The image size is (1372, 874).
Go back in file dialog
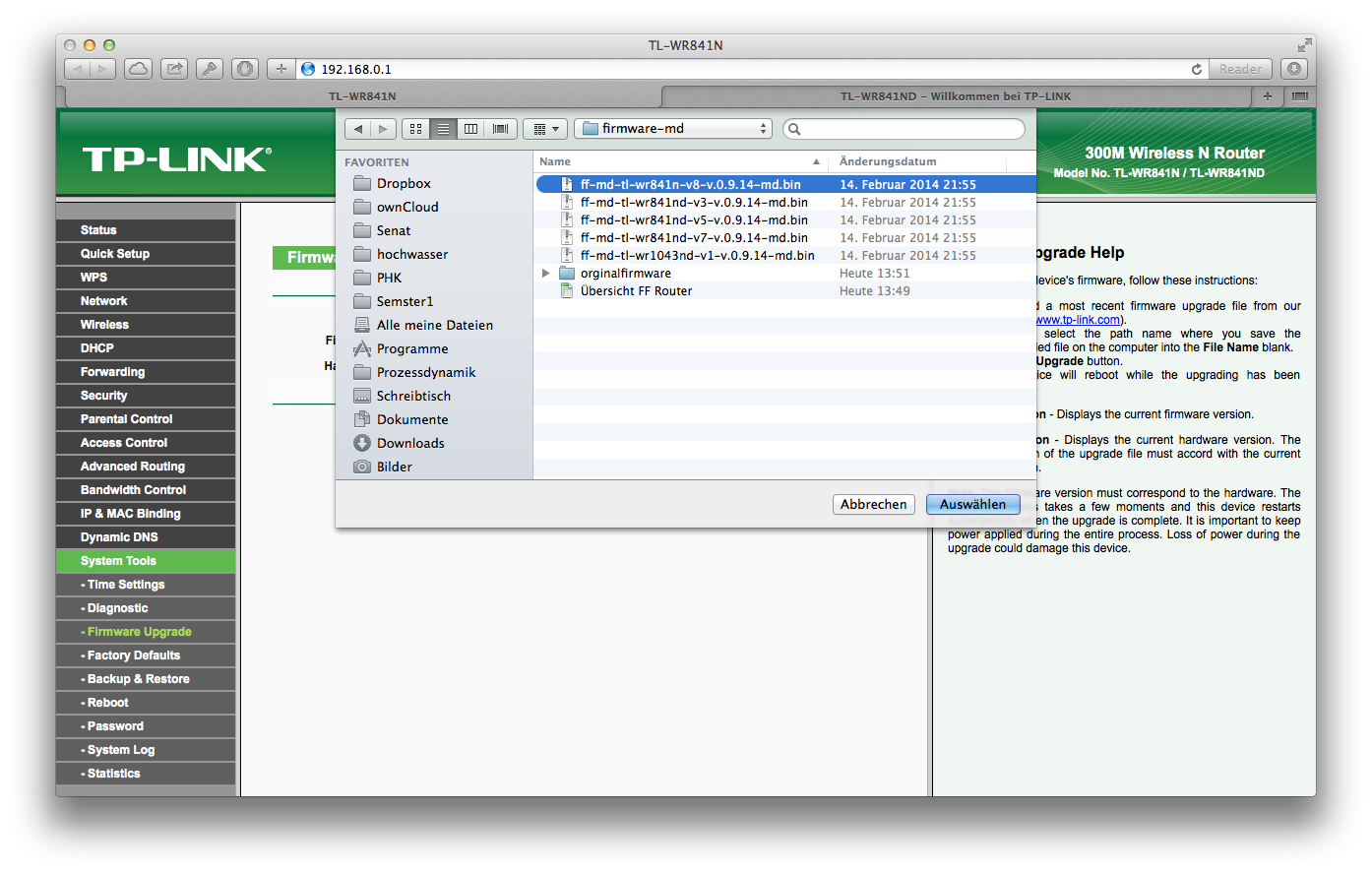(358, 129)
